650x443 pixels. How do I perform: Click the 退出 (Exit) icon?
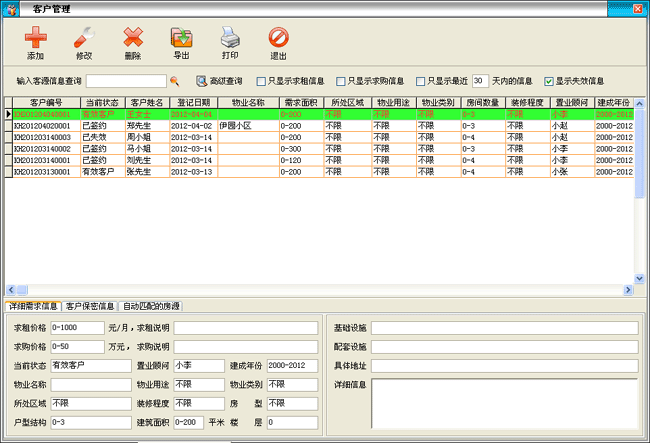point(279,39)
